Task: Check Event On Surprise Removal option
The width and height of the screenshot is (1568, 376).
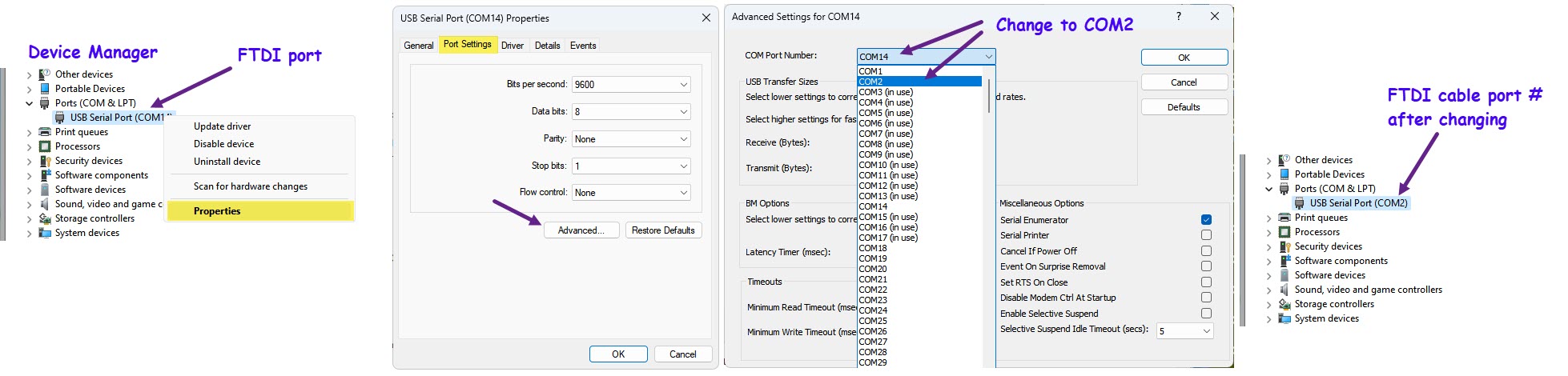Action: point(1206,266)
